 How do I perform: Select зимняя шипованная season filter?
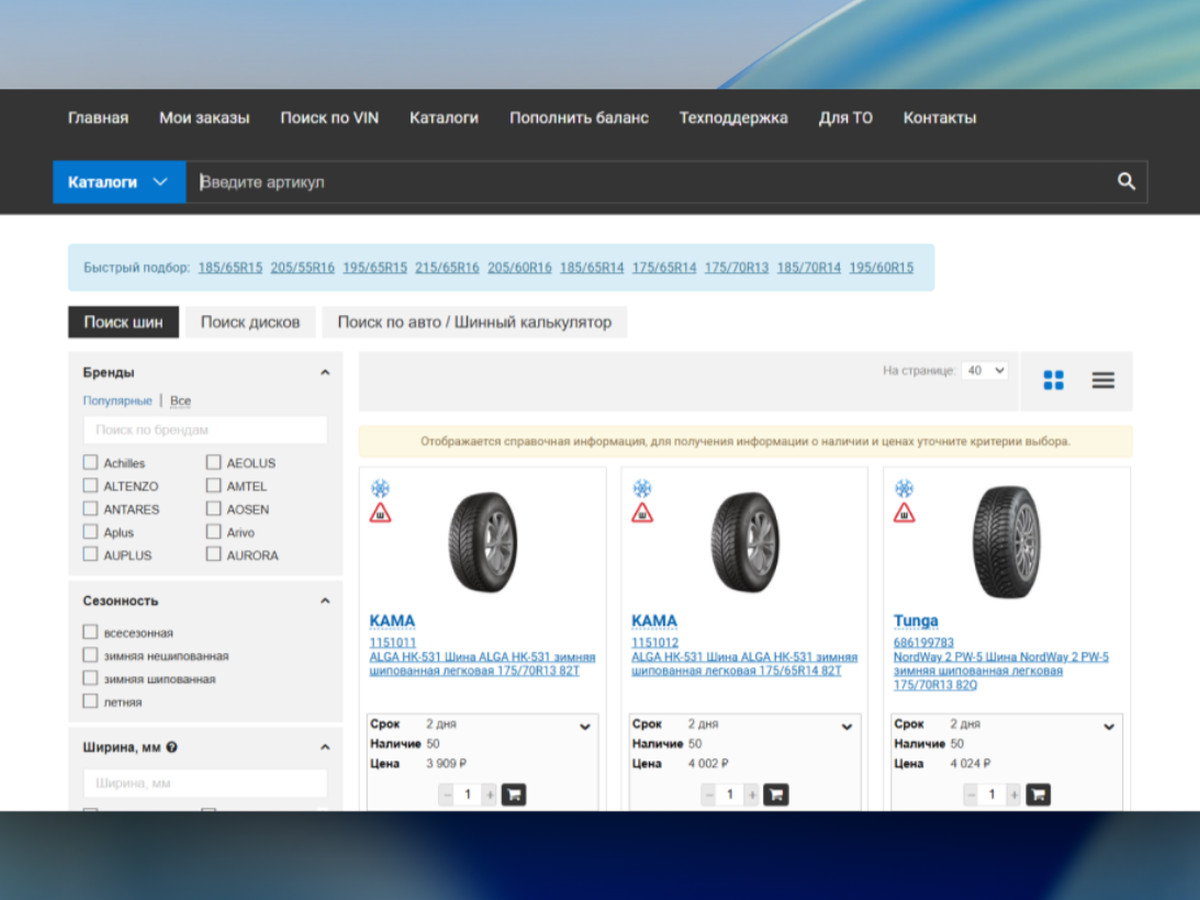(x=91, y=679)
